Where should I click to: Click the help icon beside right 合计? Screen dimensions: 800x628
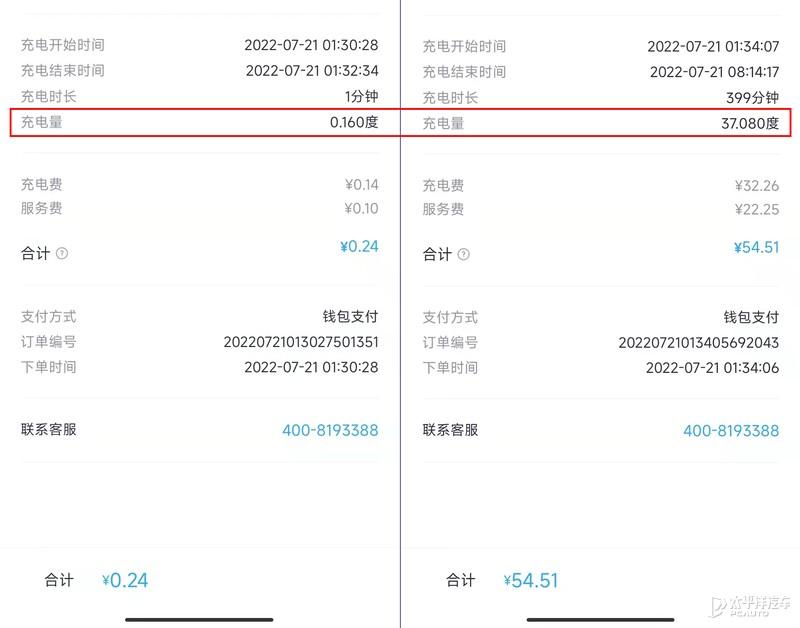coord(464,255)
